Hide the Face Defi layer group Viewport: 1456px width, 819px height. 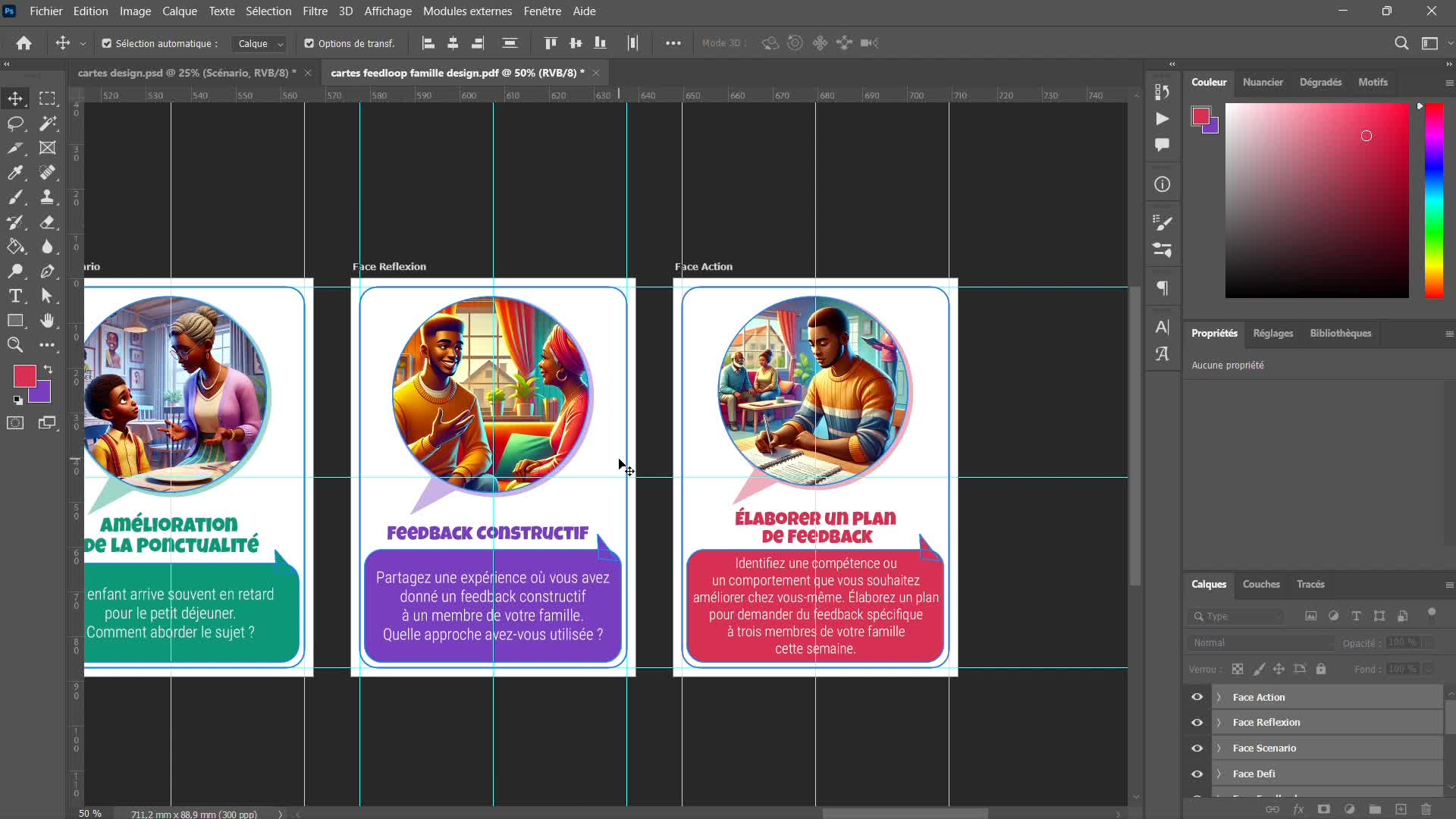pos(1197,773)
